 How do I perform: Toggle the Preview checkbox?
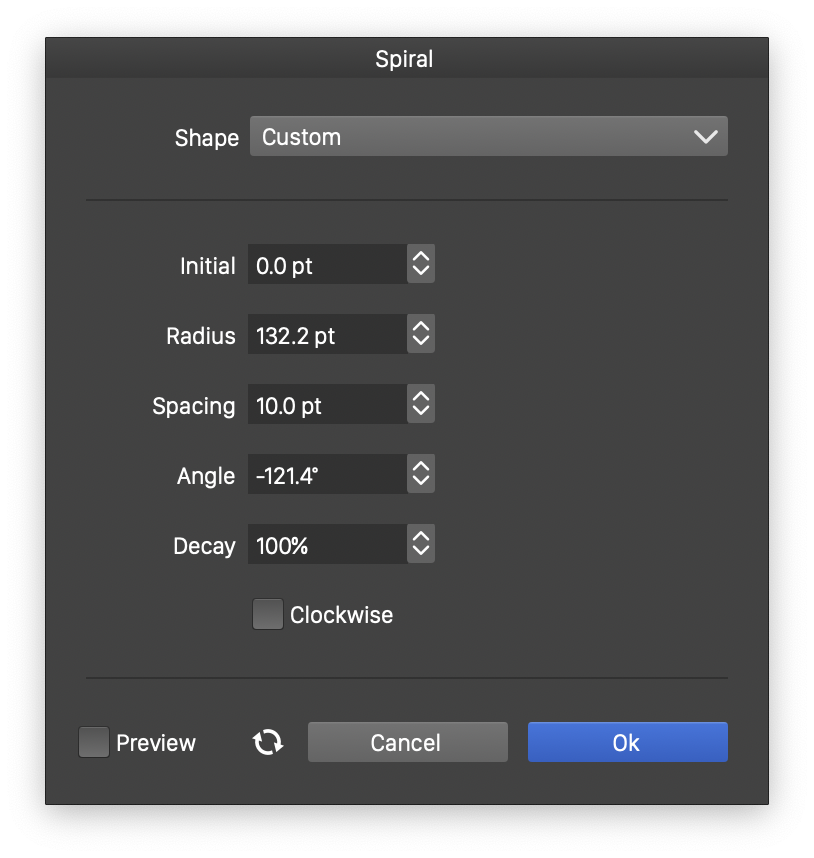[x=94, y=742]
